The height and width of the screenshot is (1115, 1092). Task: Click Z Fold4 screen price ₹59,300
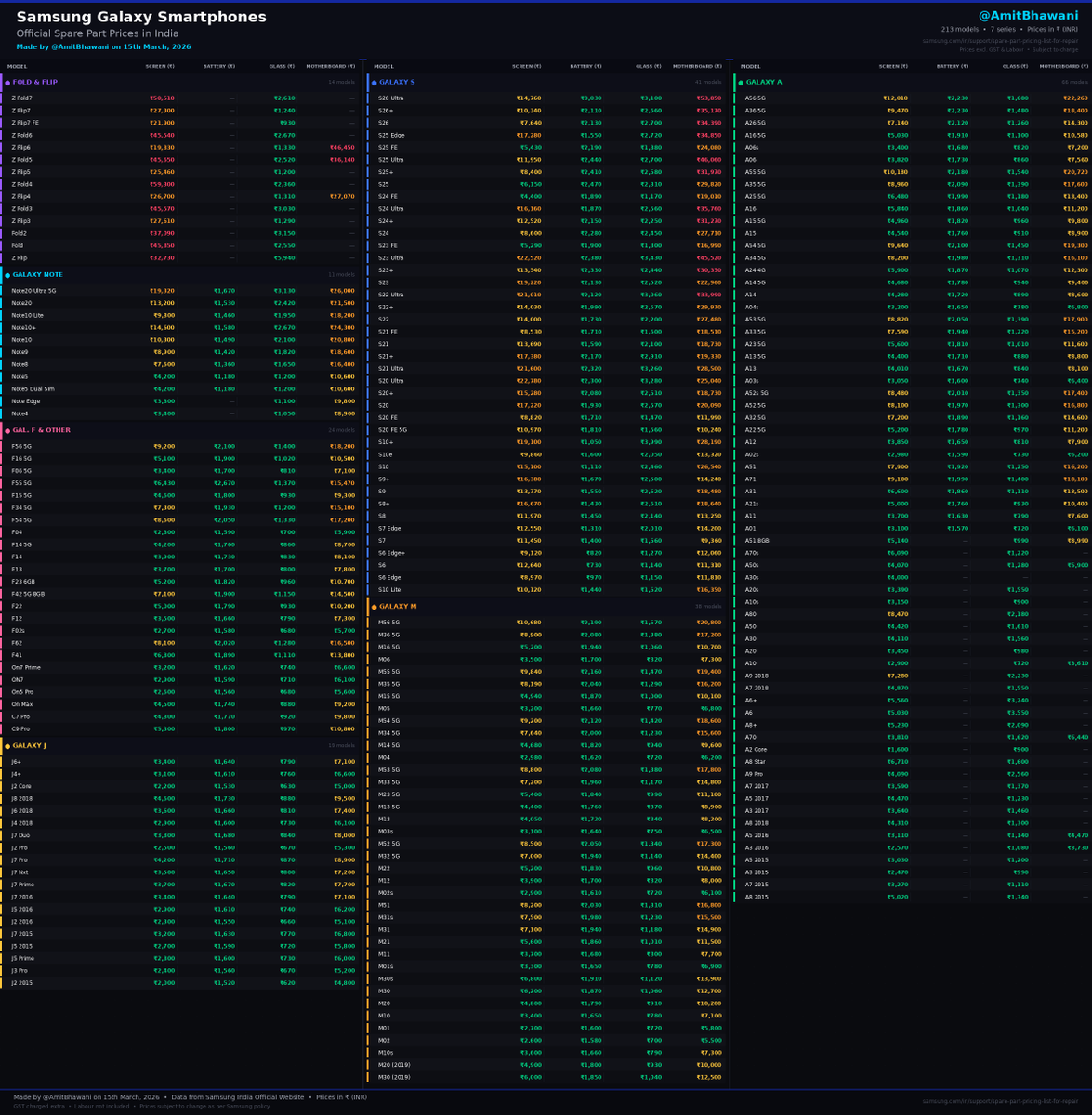tap(162, 184)
